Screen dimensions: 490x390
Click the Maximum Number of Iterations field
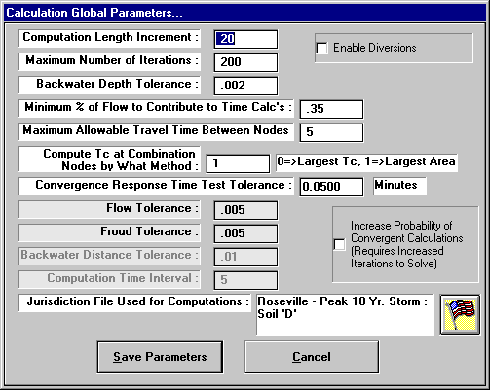point(246,62)
